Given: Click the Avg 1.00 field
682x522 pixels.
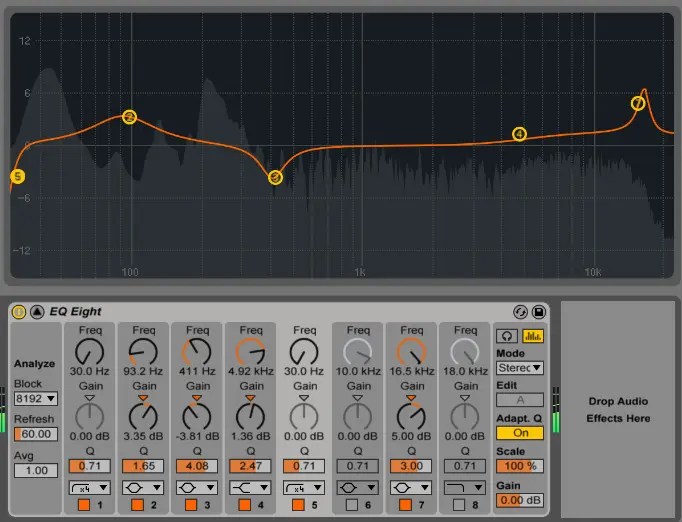Looking at the screenshot, I should coord(36,470).
